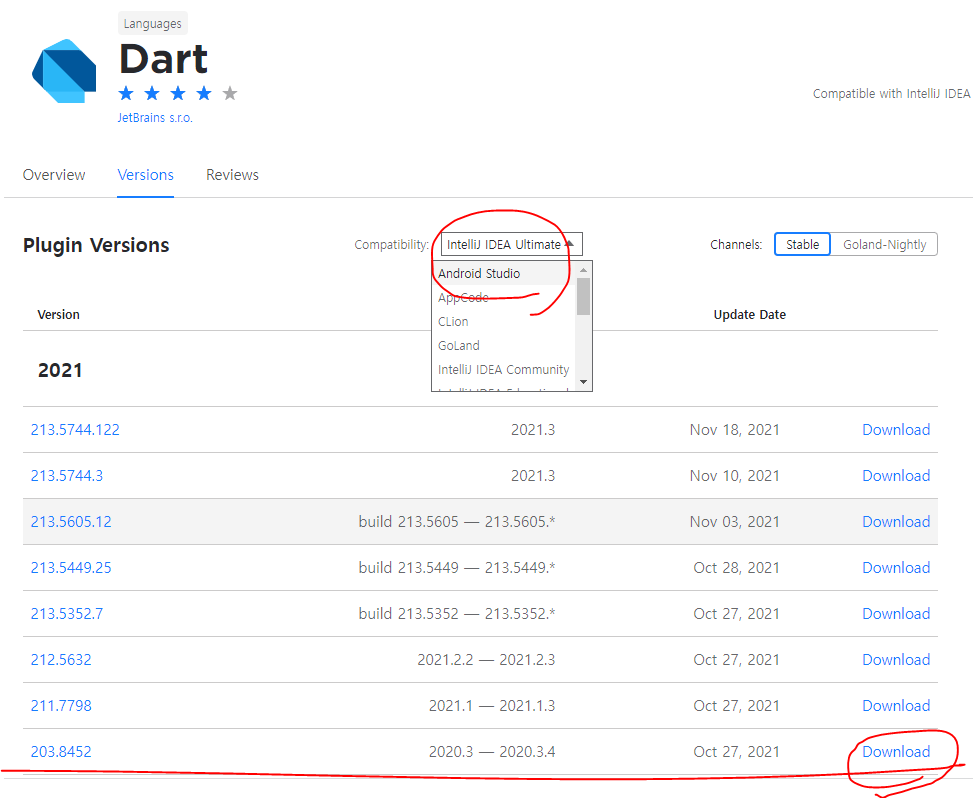Screen dimensions: 973x798
Task: Open version 203.8452 link
Action: (61, 751)
